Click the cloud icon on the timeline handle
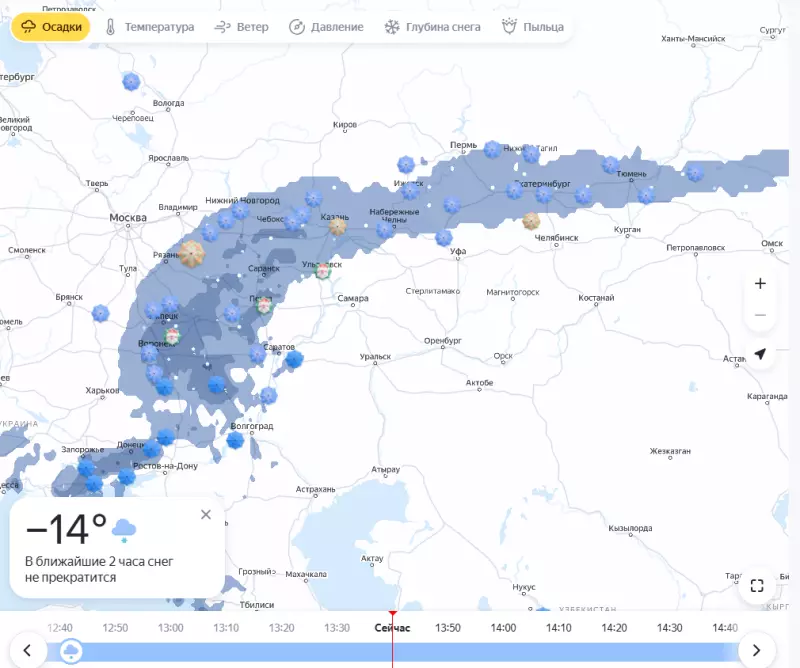This screenshot has height=668, width=800. coord(70,649)
